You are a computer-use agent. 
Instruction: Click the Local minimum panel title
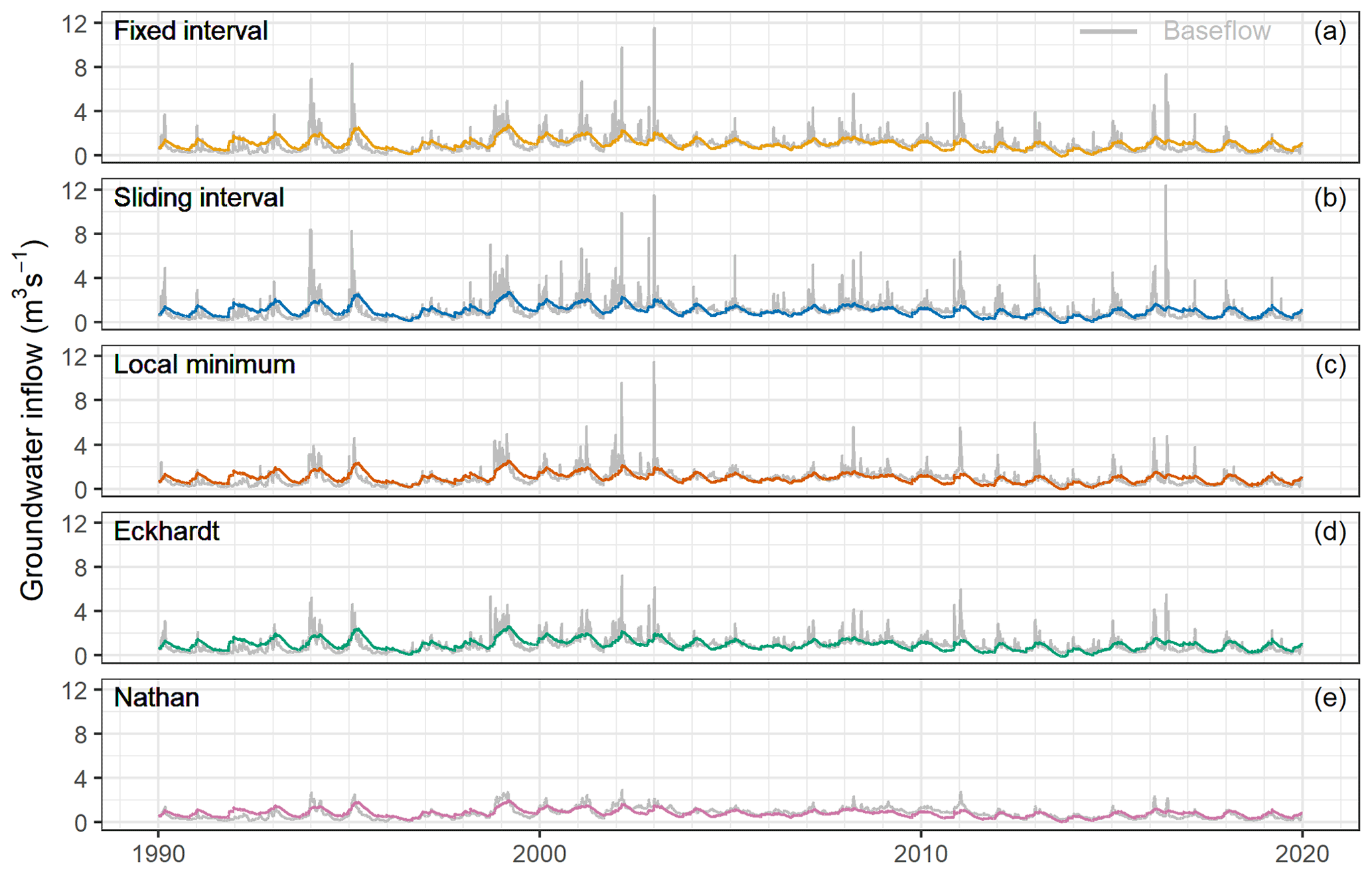[x=204, y=365]
